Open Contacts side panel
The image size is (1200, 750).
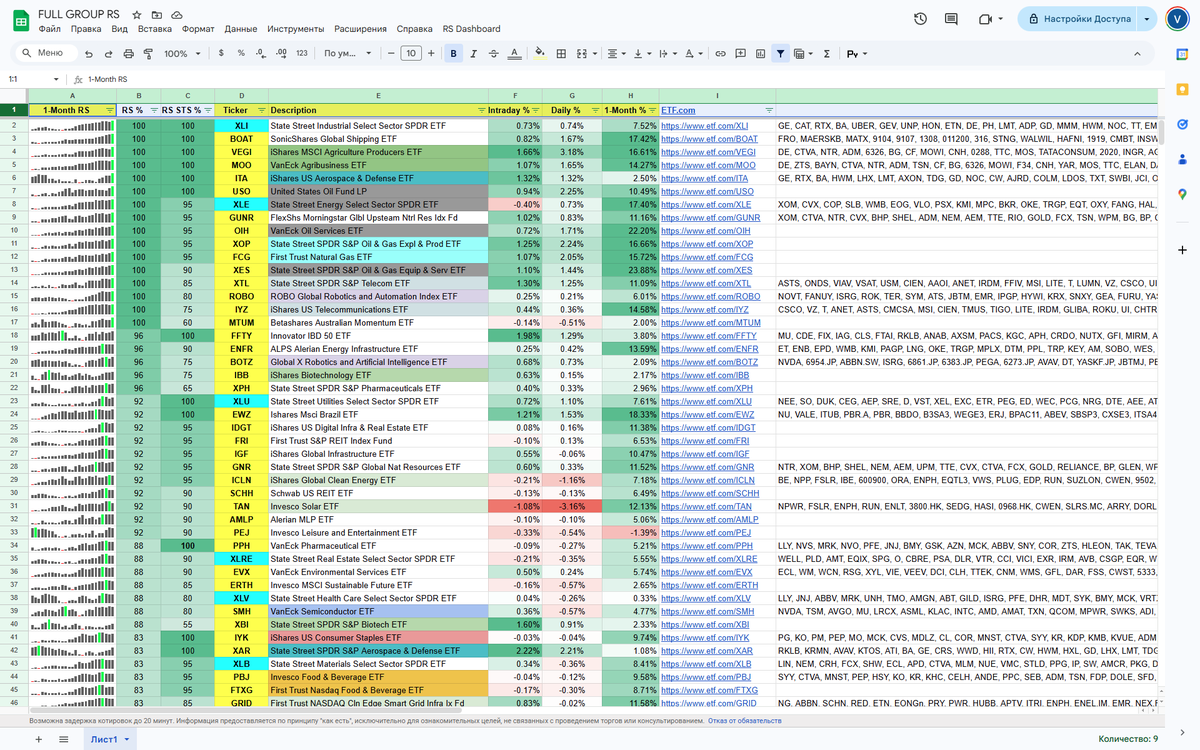[1182, 159]
